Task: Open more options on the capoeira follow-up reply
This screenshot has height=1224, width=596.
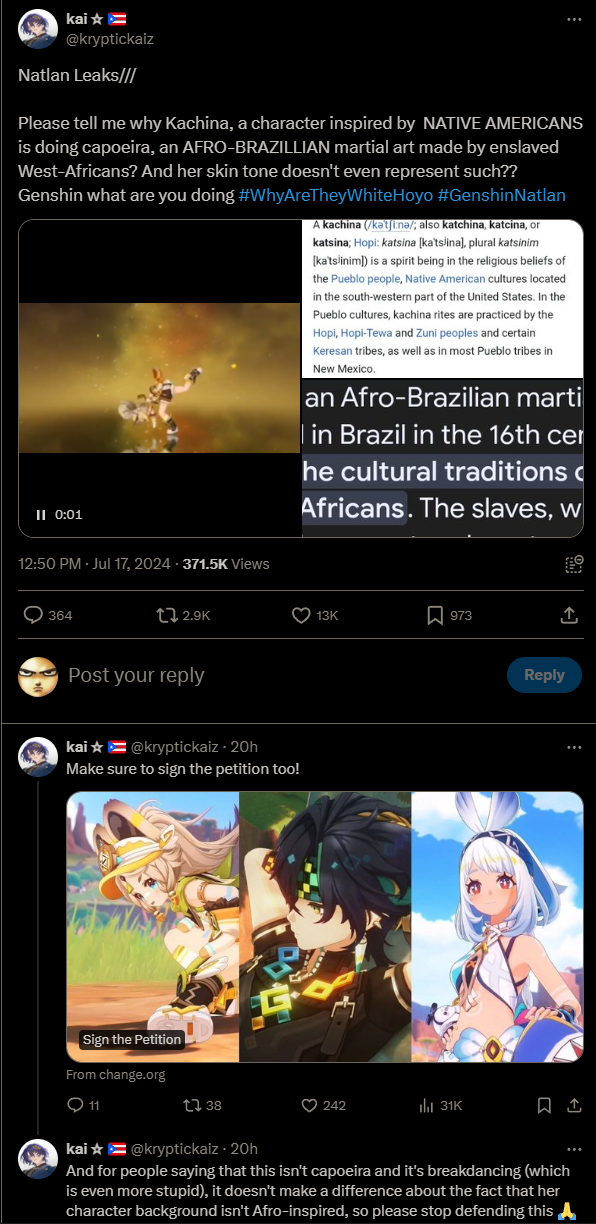Action: (x=573, y=1149)
